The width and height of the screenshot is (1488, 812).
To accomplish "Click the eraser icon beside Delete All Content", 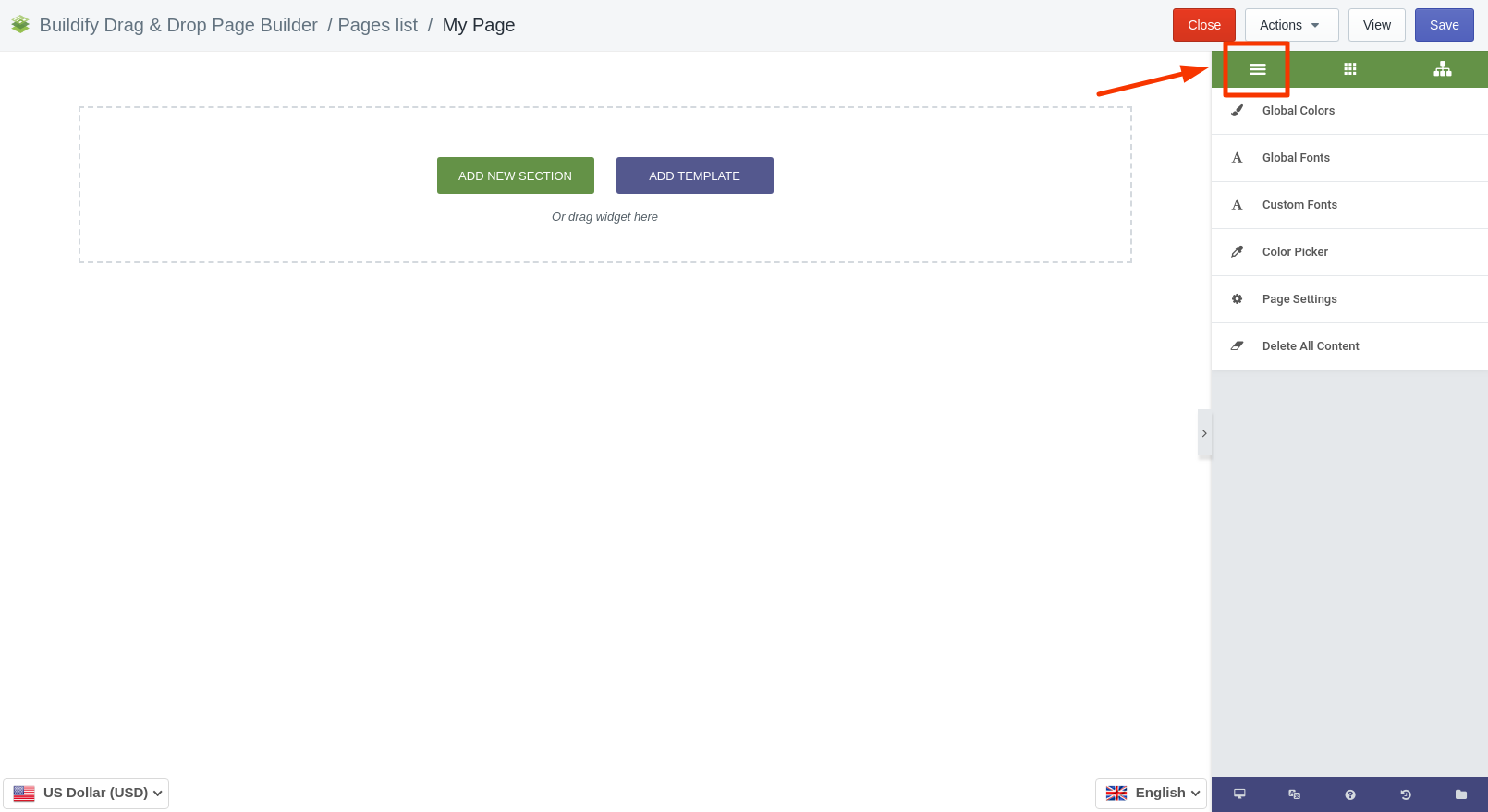I will (x=1237, y=346).
